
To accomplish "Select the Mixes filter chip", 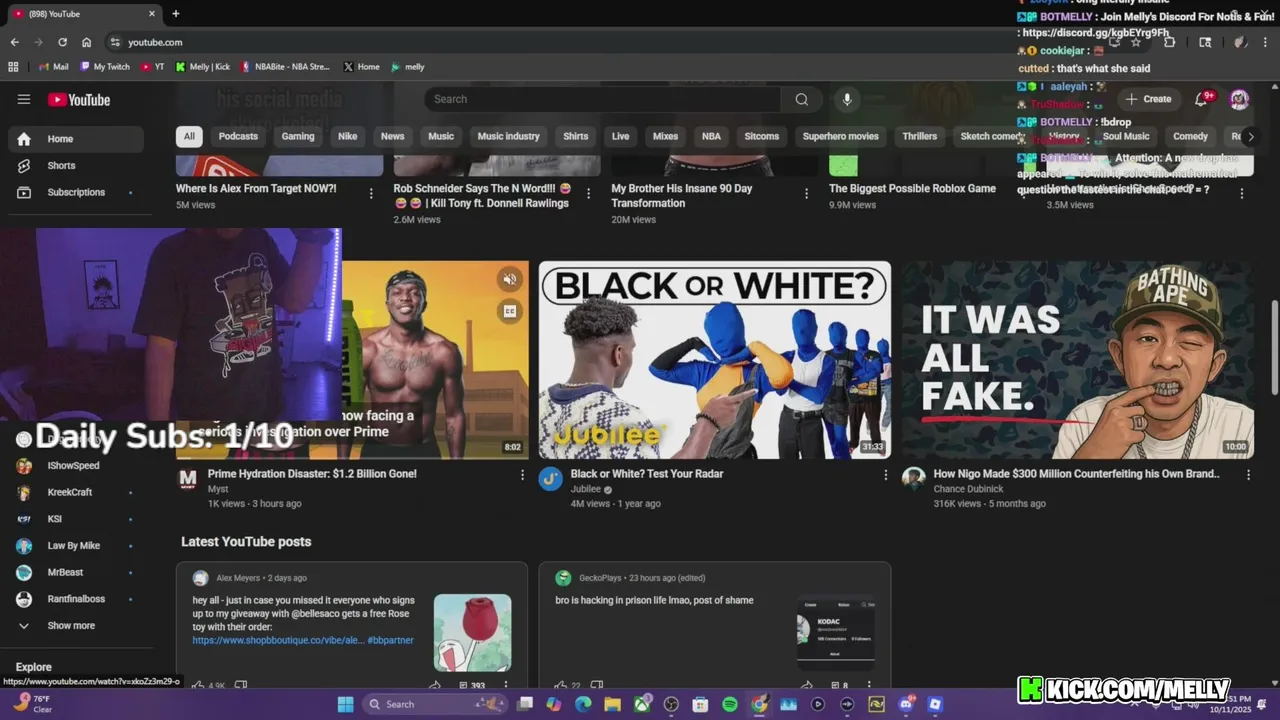I will [665, 136].
